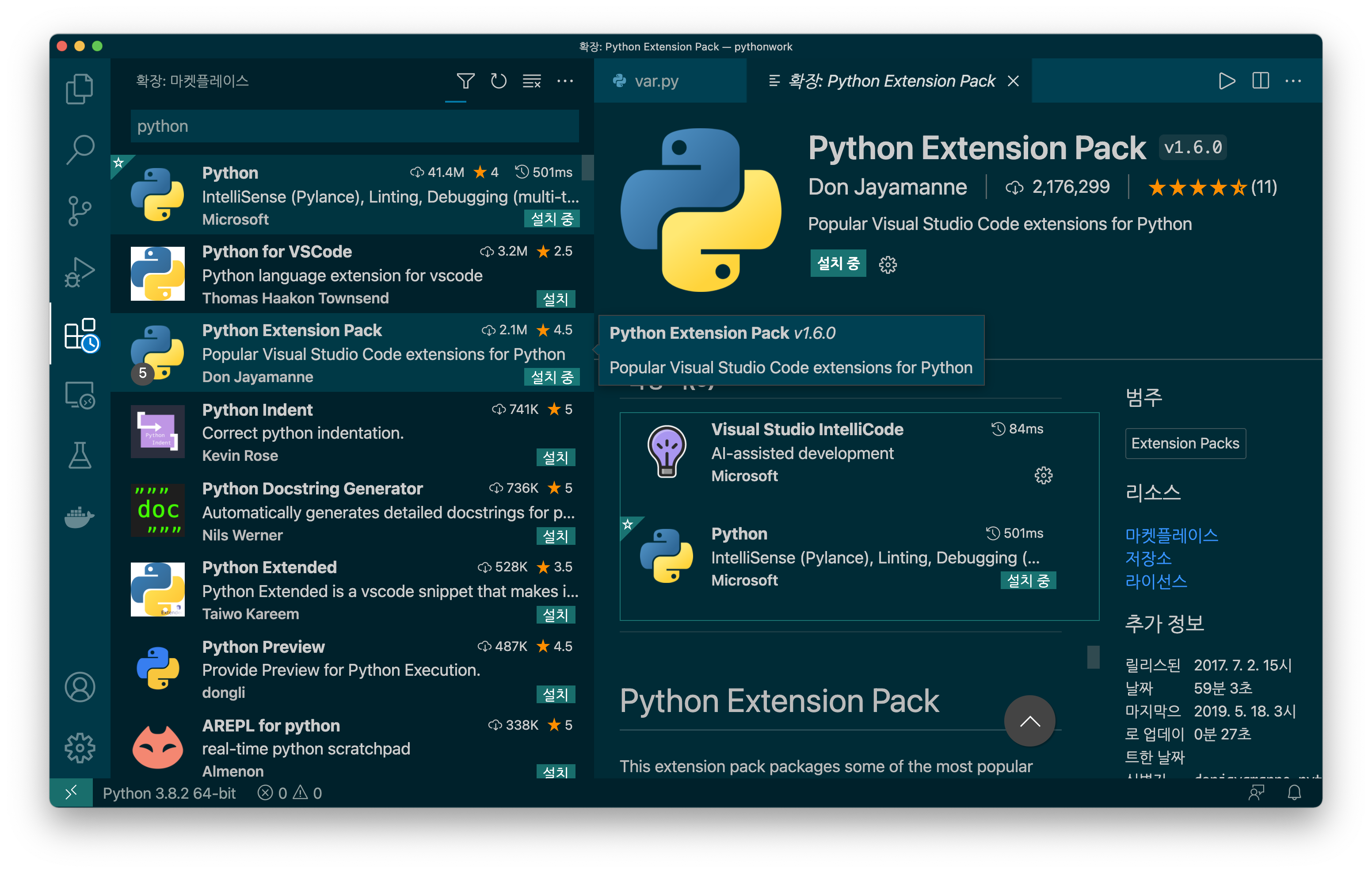Open notifications bell in status bar

pos(1295,793)
